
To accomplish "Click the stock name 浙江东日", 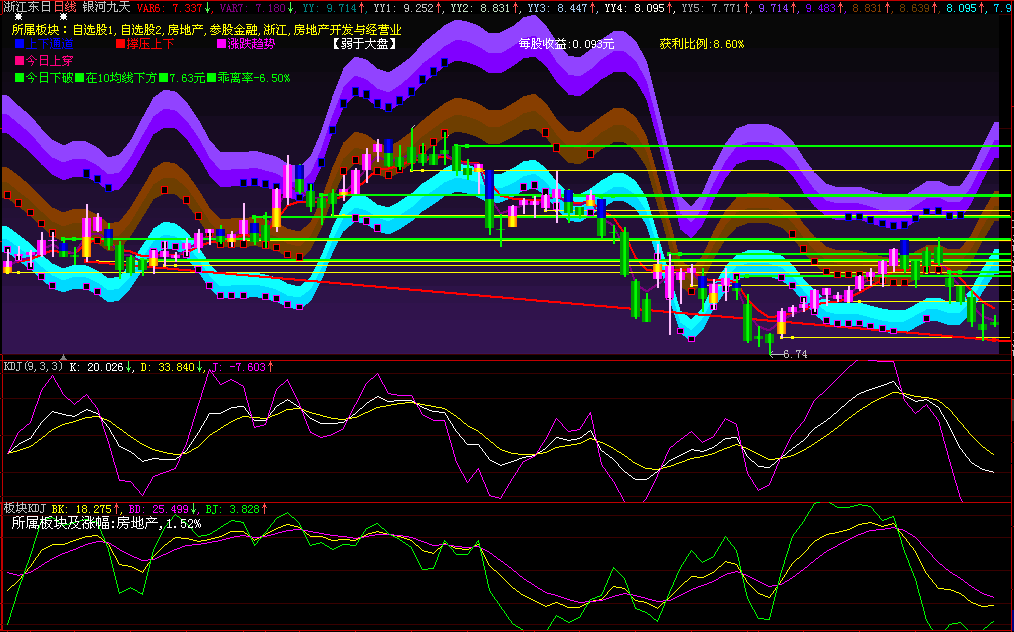I will pos(26,7).
